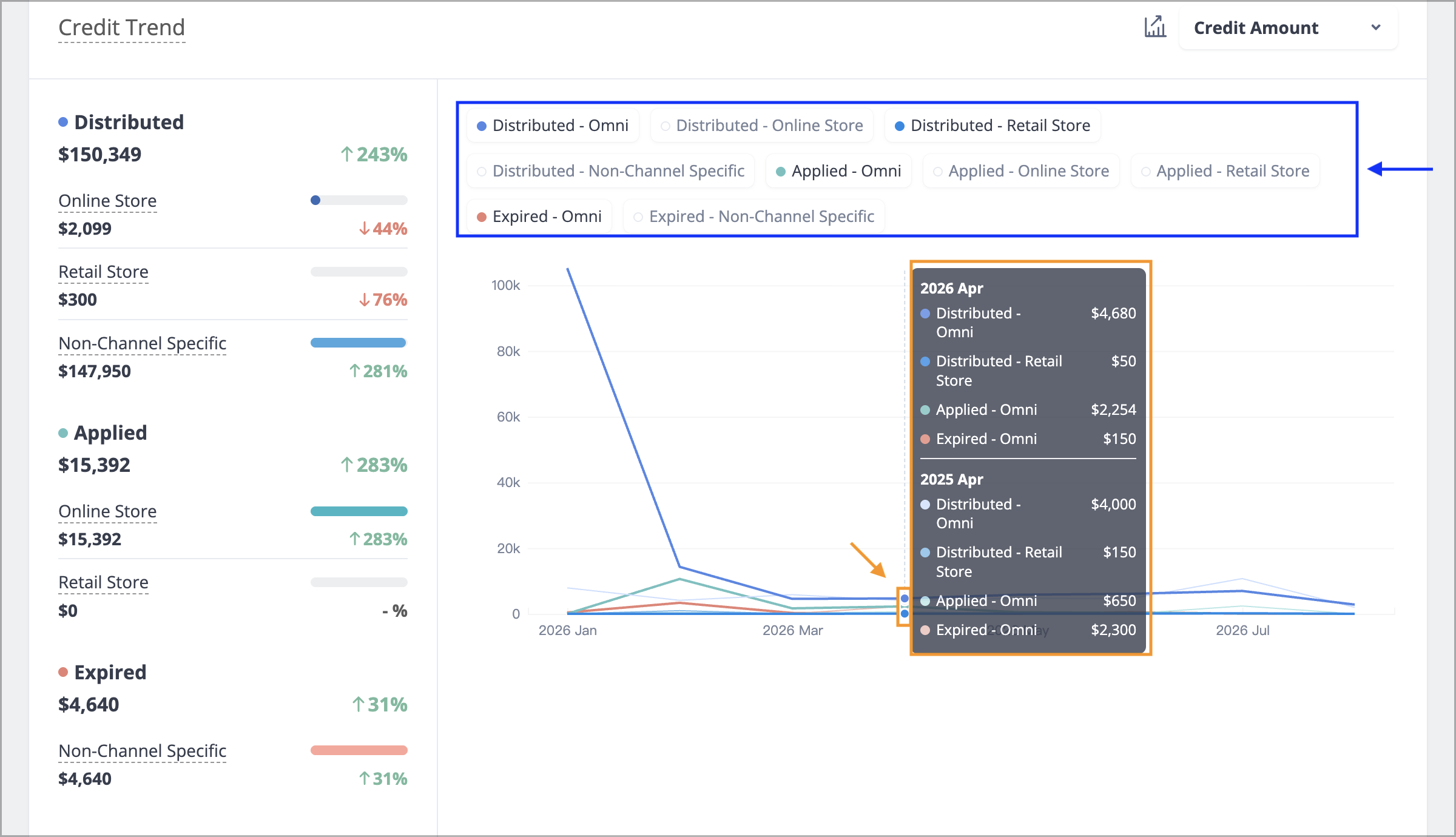Click Retail Store under Applied
The image size is (1456, 837).
click(x=103, y=582)
